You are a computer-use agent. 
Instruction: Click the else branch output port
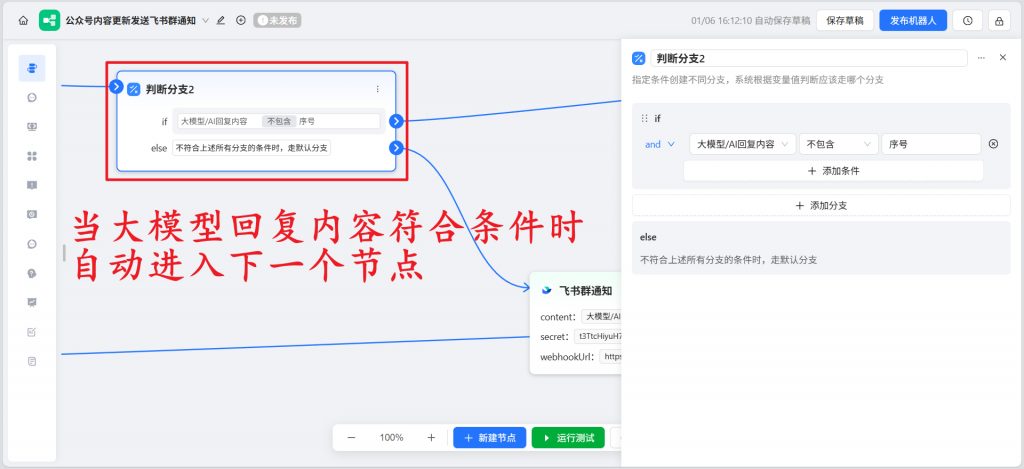tap(396, 148)
